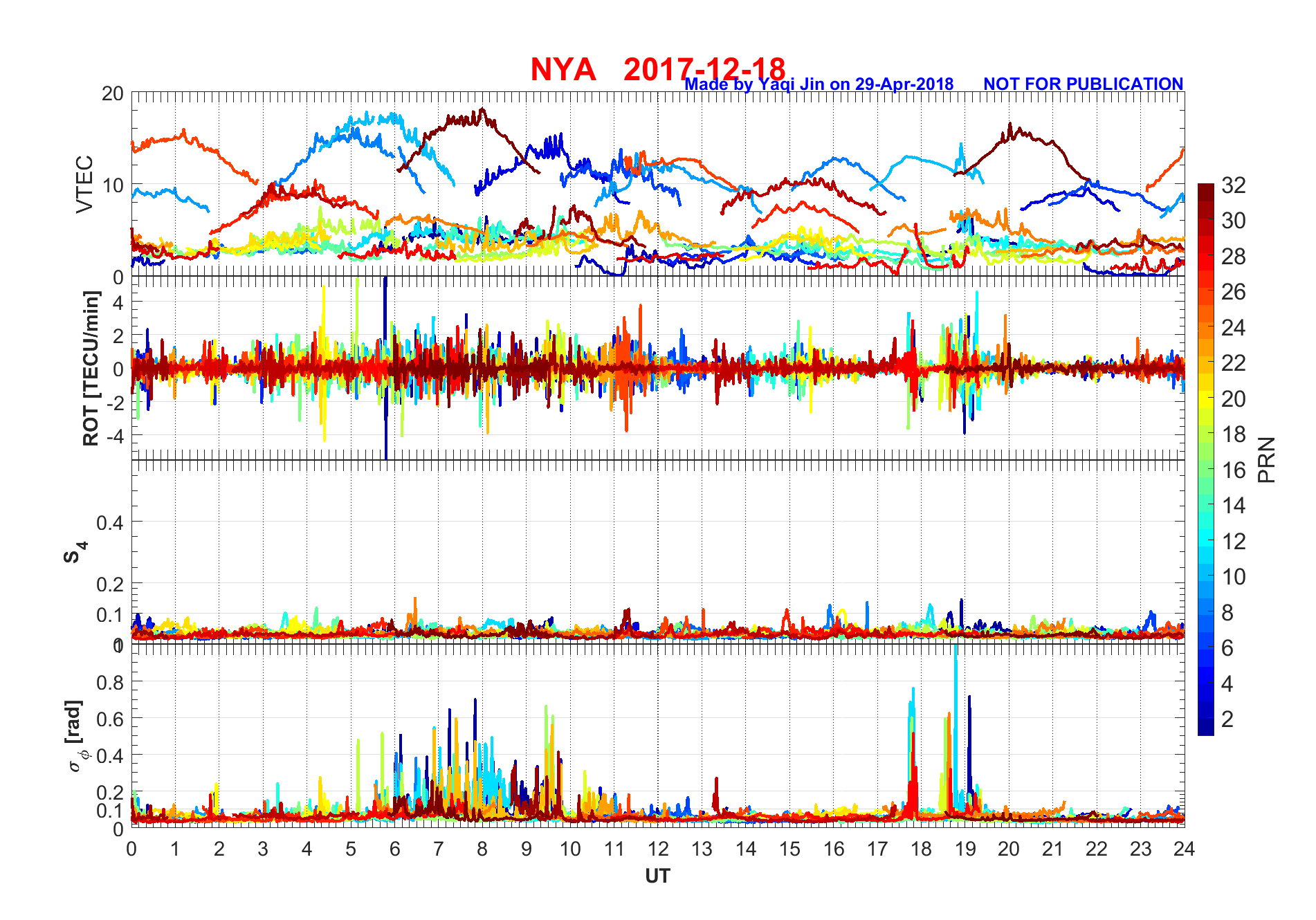Click colorbar tick label 24
The image size is (1316, 920).
pos(1234,328)
